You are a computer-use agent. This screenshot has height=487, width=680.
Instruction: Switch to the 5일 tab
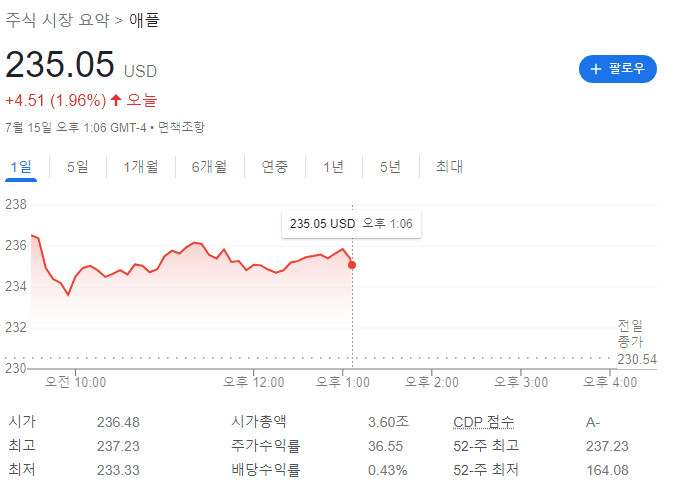[77, 167]
